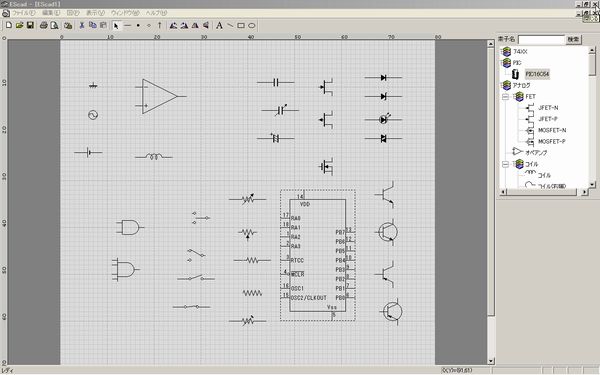Collapse the FET tree node

pyautogui.click(x=505, y=96)
